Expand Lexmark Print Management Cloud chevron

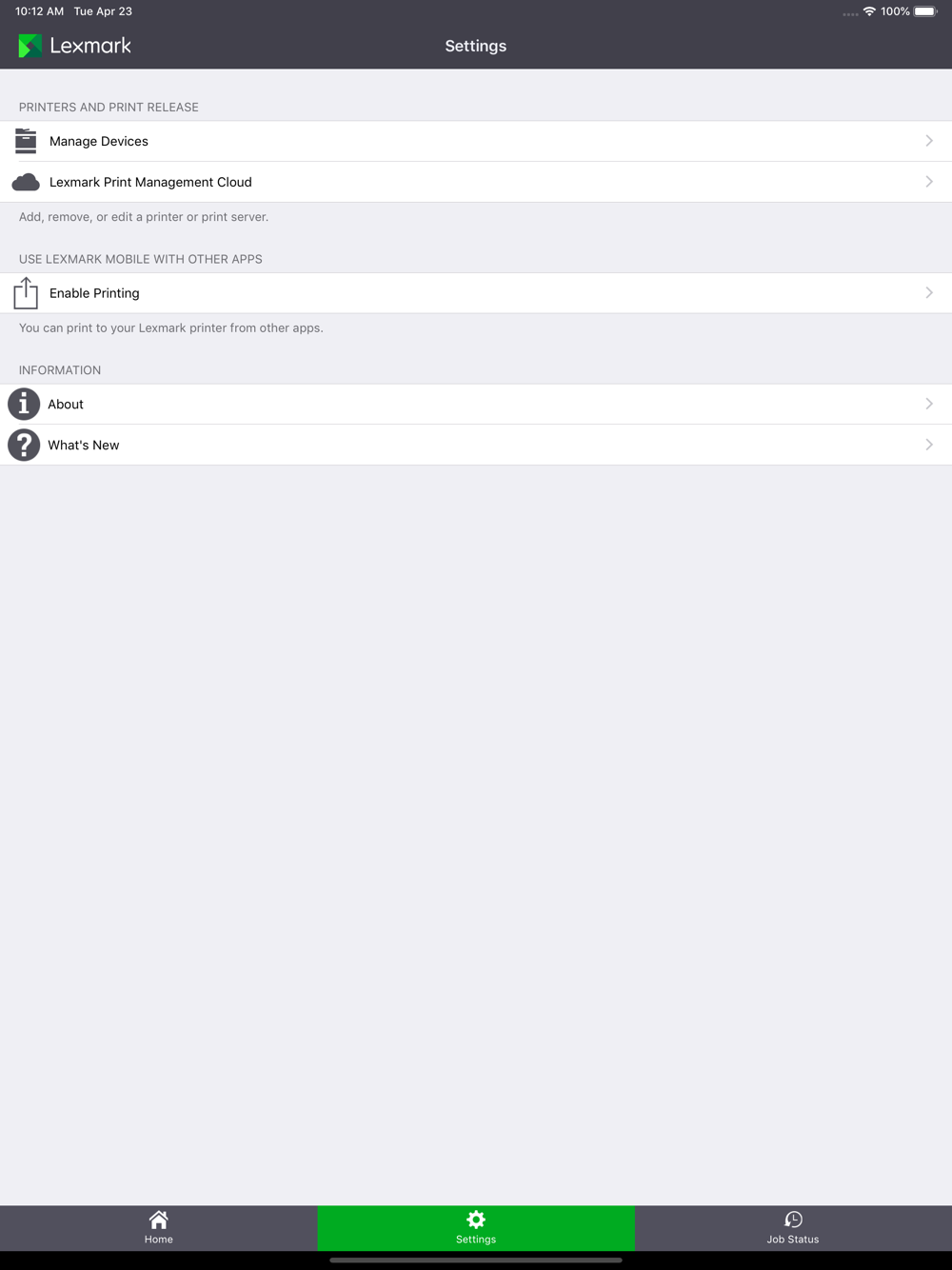pos(929,182)
